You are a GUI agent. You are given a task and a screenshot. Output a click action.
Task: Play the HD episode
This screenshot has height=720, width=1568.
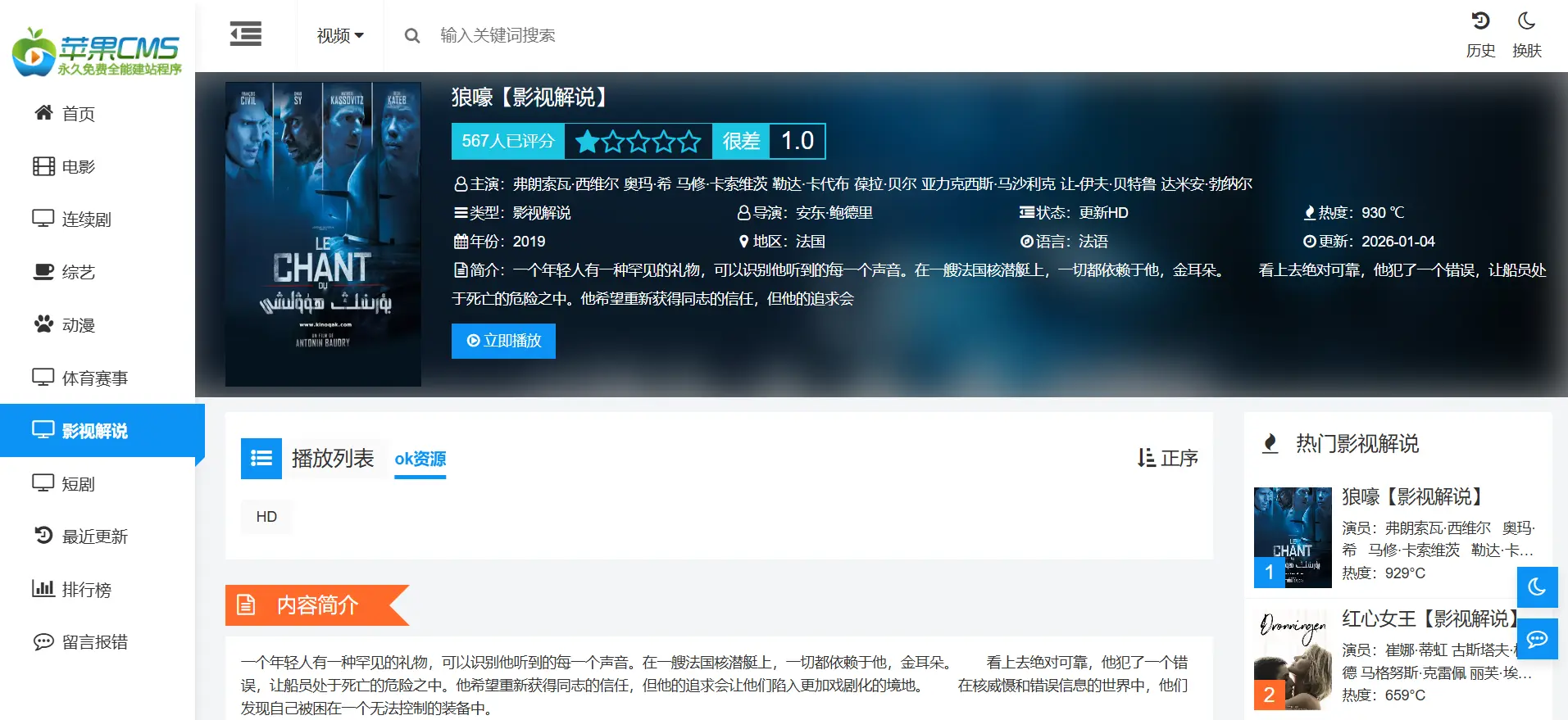[x=266, y=517]
